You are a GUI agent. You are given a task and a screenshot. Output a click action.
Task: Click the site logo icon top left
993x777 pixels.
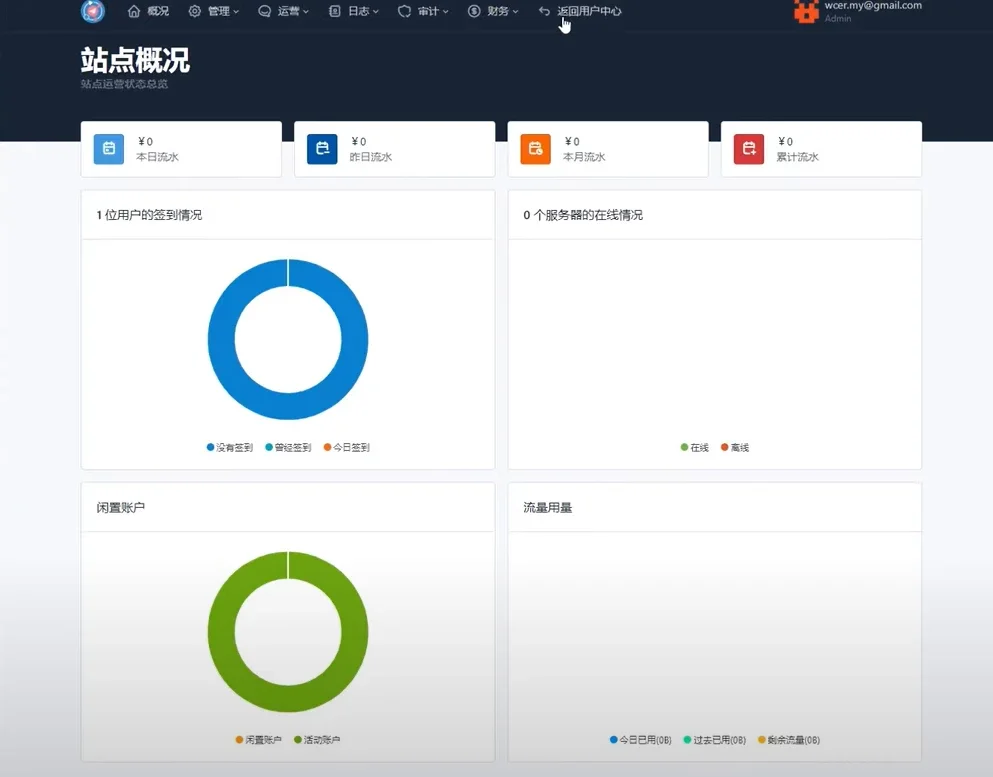93,11
